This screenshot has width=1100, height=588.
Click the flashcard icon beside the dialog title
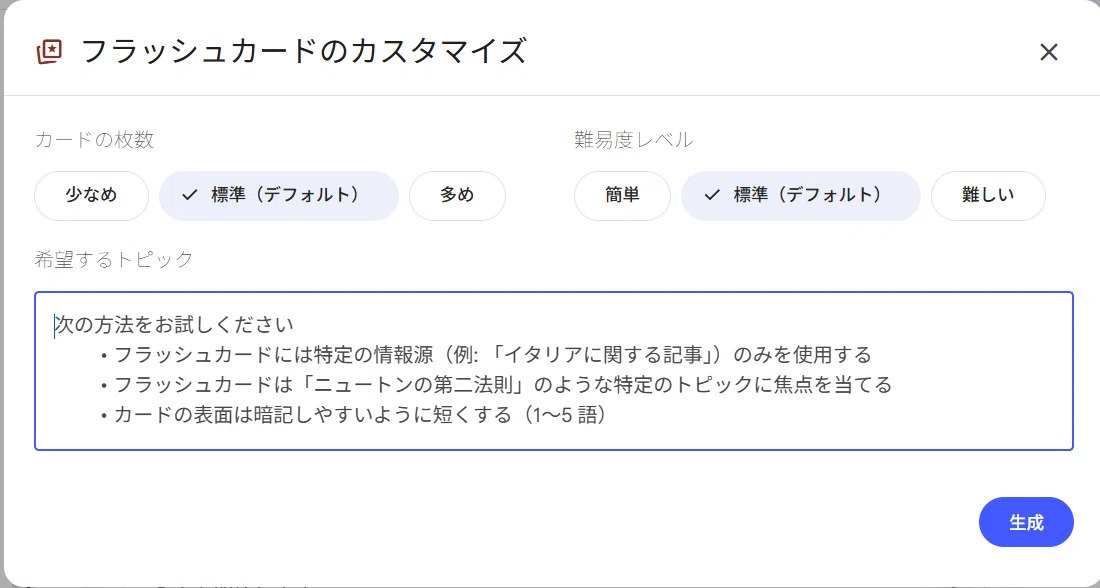click(x=49, y=52)
